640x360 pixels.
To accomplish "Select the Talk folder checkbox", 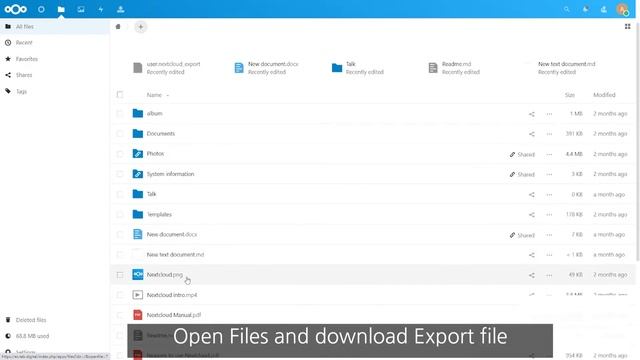I will click(120, 194).
